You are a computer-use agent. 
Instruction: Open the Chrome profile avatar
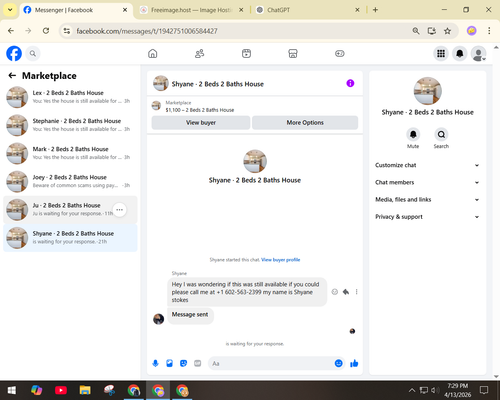pyautogui.click(x=471, y=31)
